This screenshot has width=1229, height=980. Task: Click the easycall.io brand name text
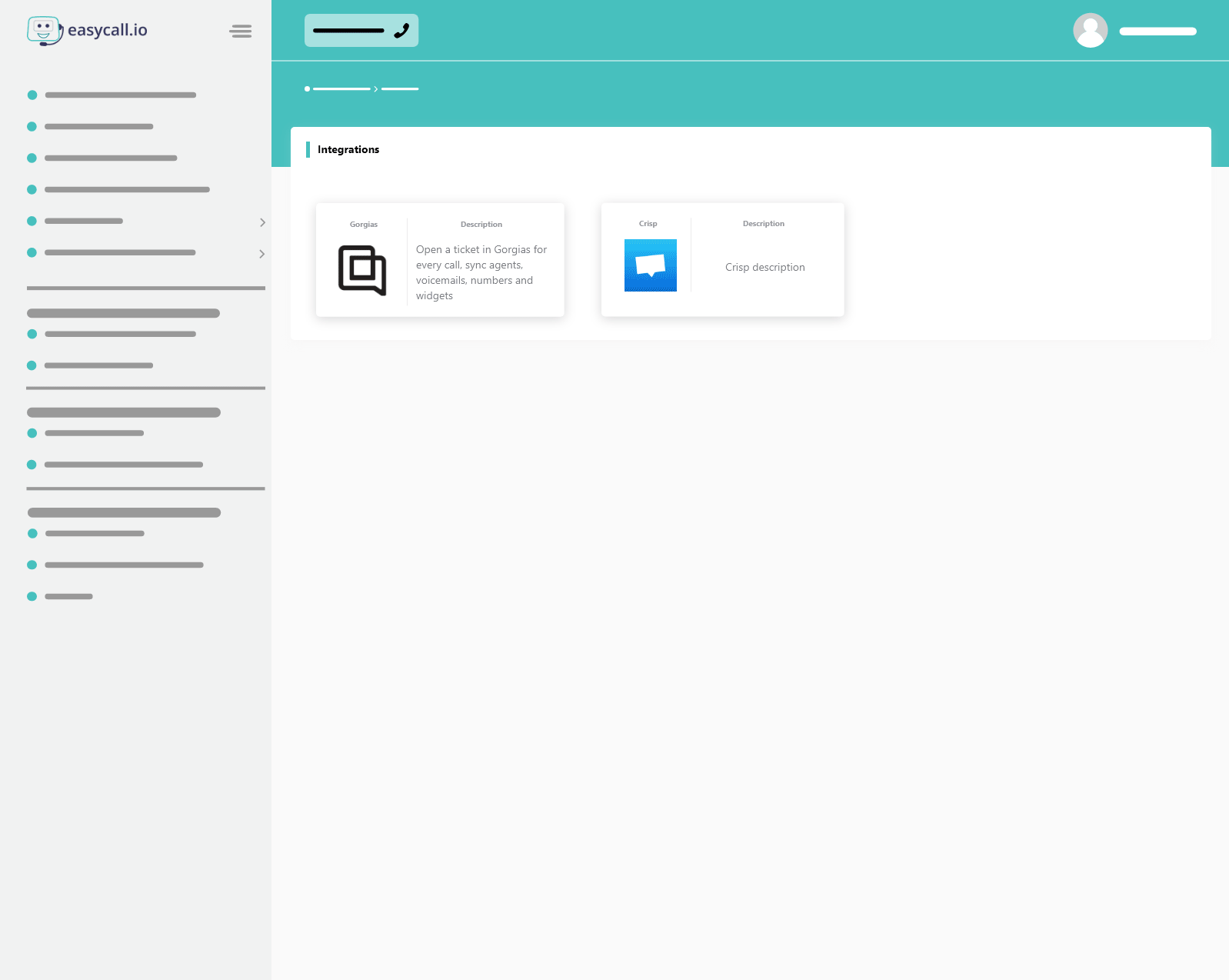[108, 30]
